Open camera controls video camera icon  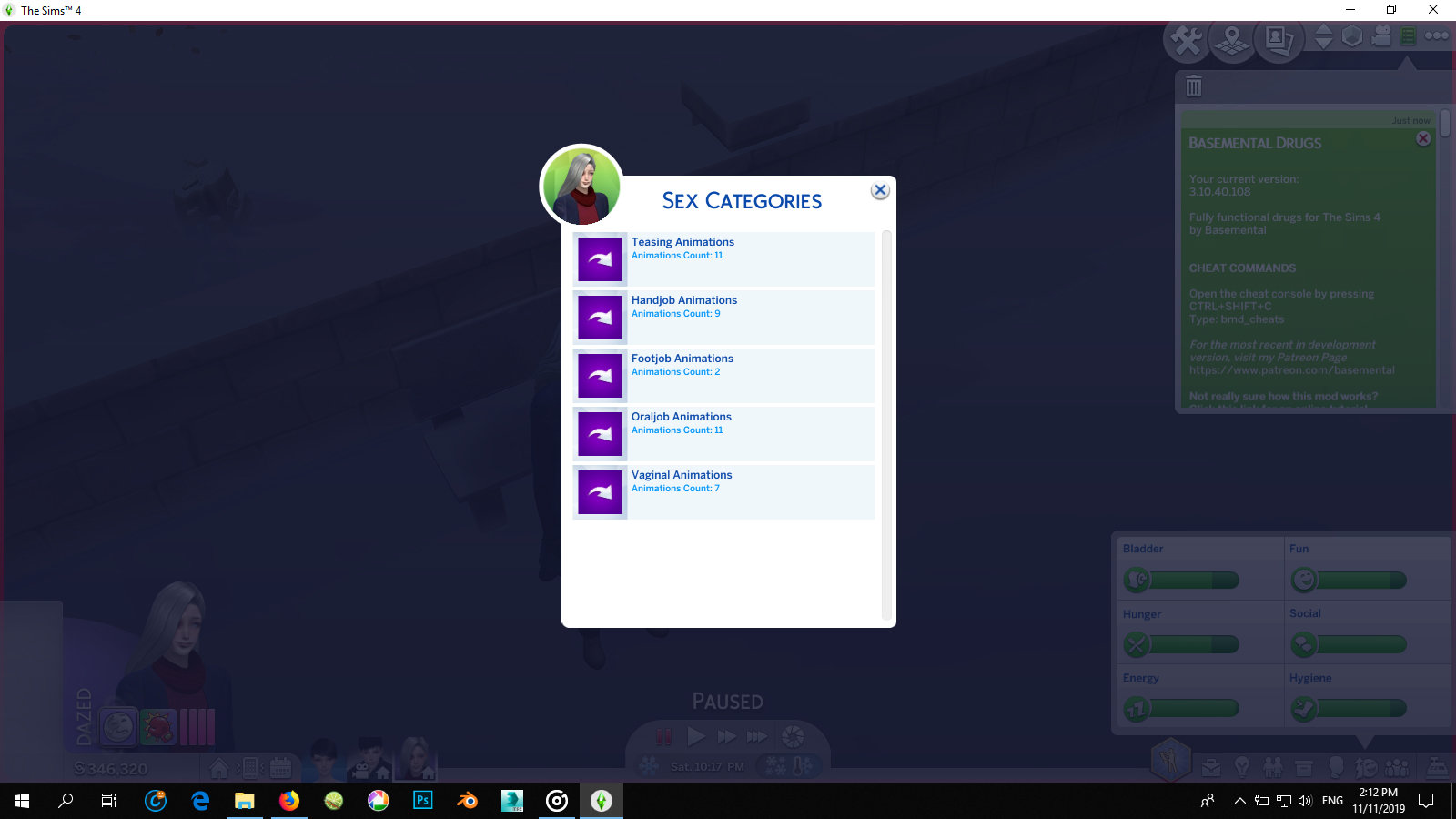(1381, 36)
